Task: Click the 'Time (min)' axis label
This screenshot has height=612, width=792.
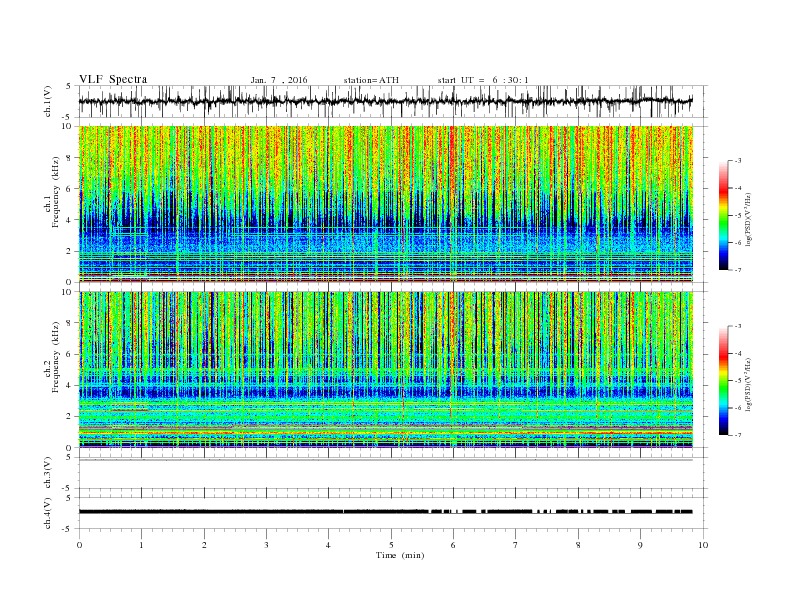Action: 400,555
